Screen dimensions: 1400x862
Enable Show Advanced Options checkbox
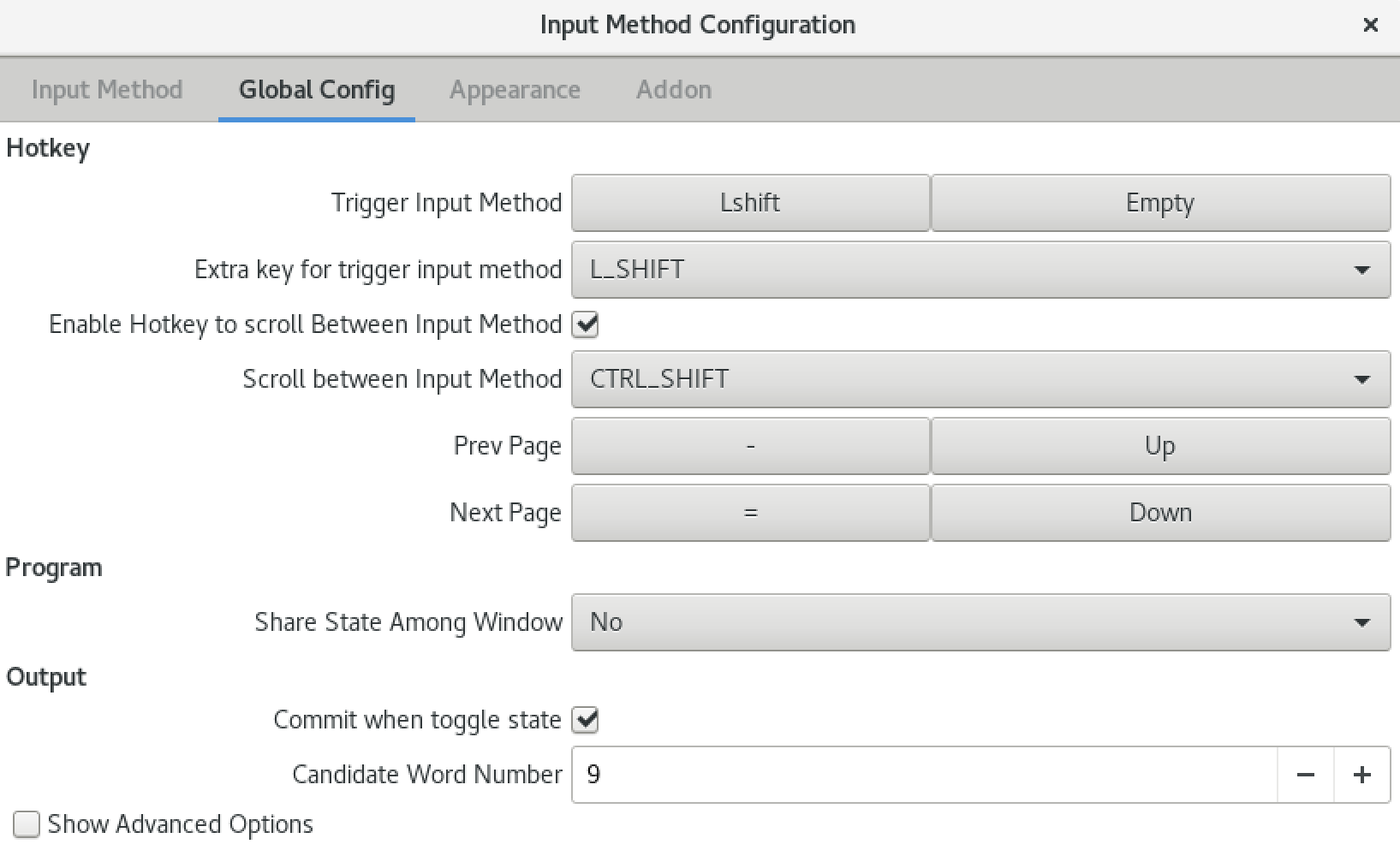pos(27,824)
